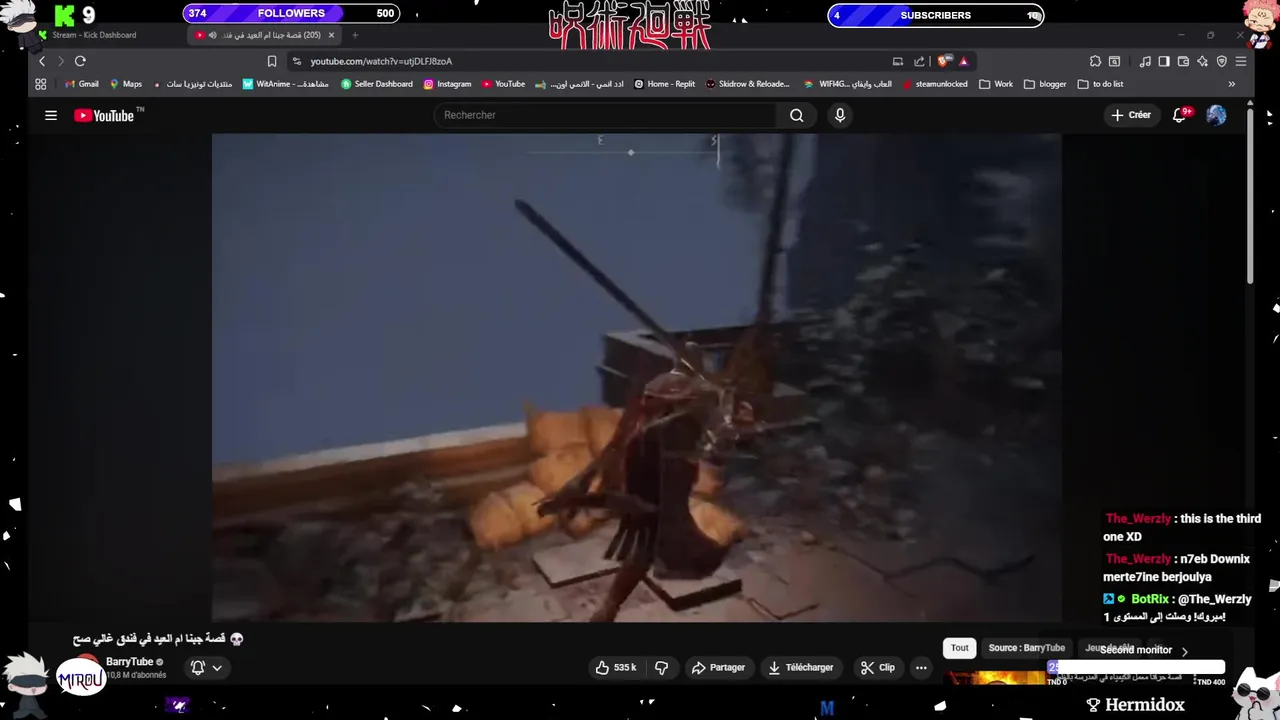1280x720 pixels.
Task: Open the Brave VPN shield icon
Action: (1221, 61)
